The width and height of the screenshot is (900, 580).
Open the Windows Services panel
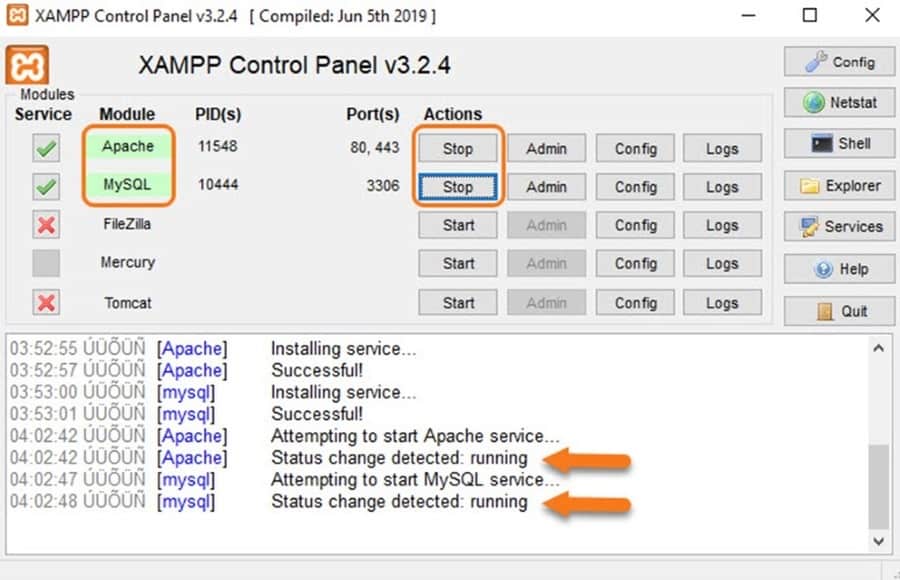839,226
